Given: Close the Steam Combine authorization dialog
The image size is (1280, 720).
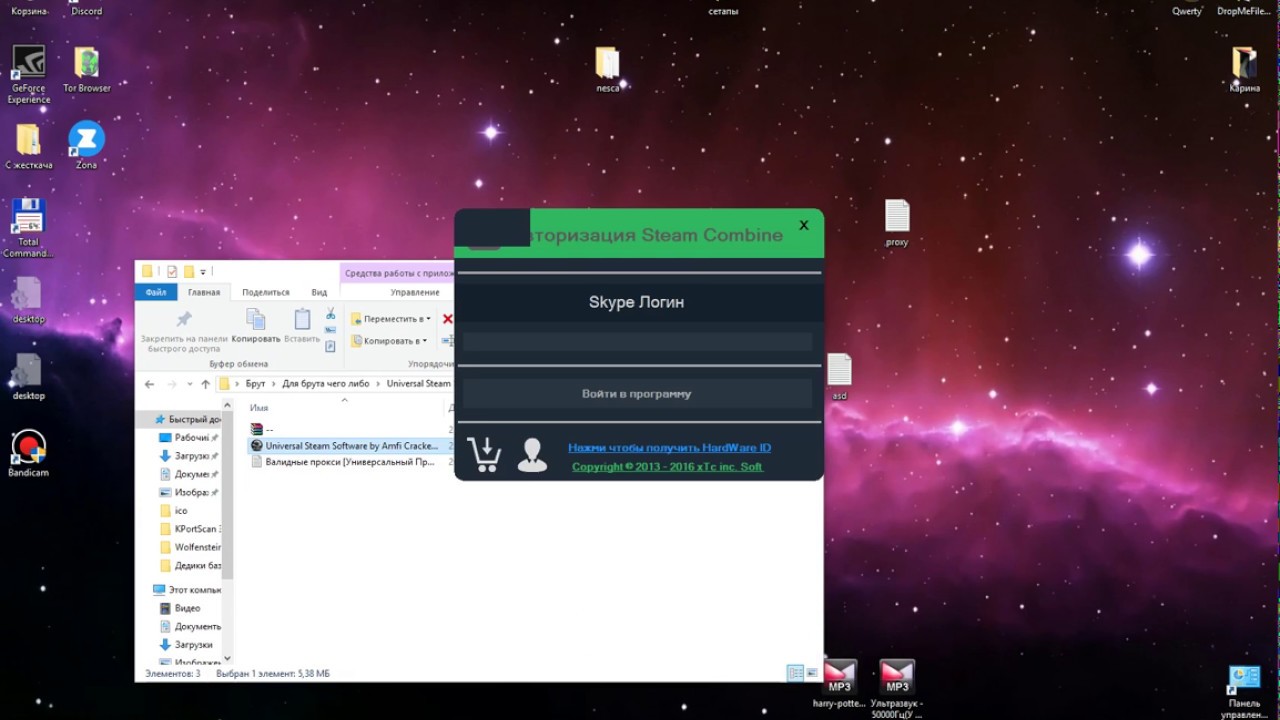Looking at the screenshot, I should 804,225.
